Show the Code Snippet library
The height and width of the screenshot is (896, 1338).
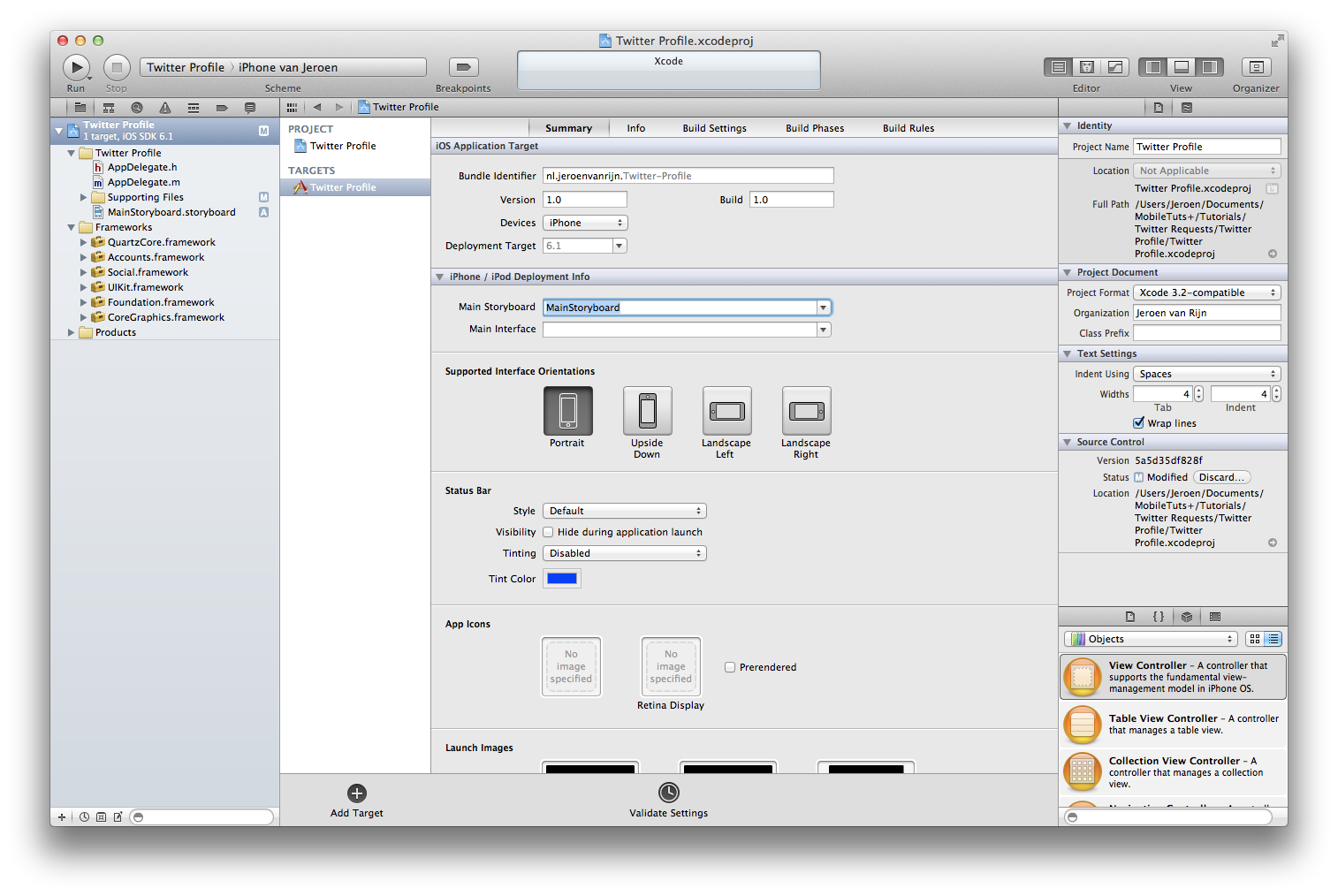click(1159, 617)
